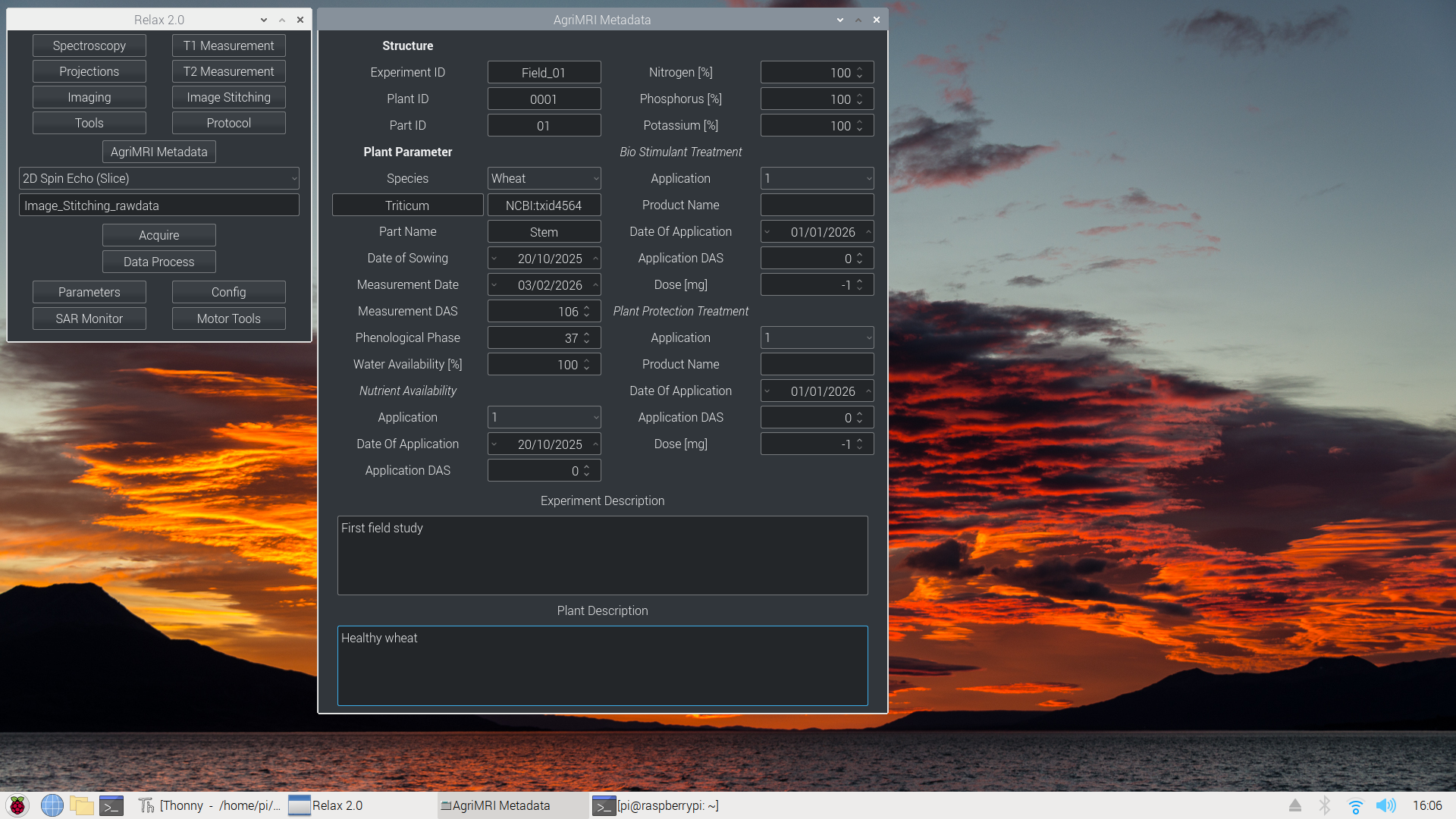The image size is (1456, 819).
Task: Expand the 2D Spin Echo (Slice) dropdown
Action: (x=159, y=178)
